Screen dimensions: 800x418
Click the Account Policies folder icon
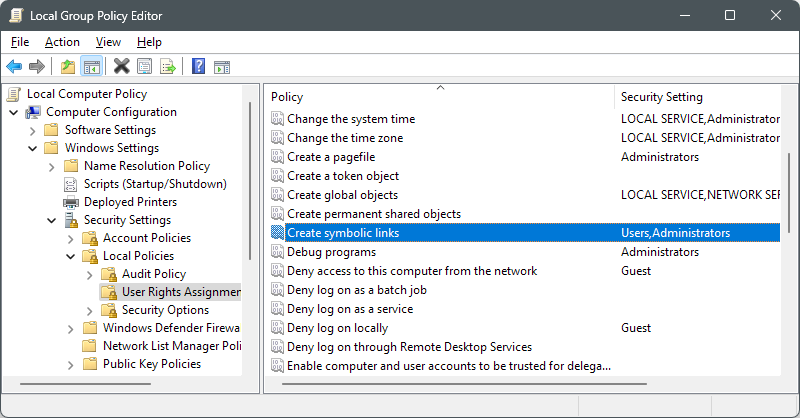click(90, 238)
